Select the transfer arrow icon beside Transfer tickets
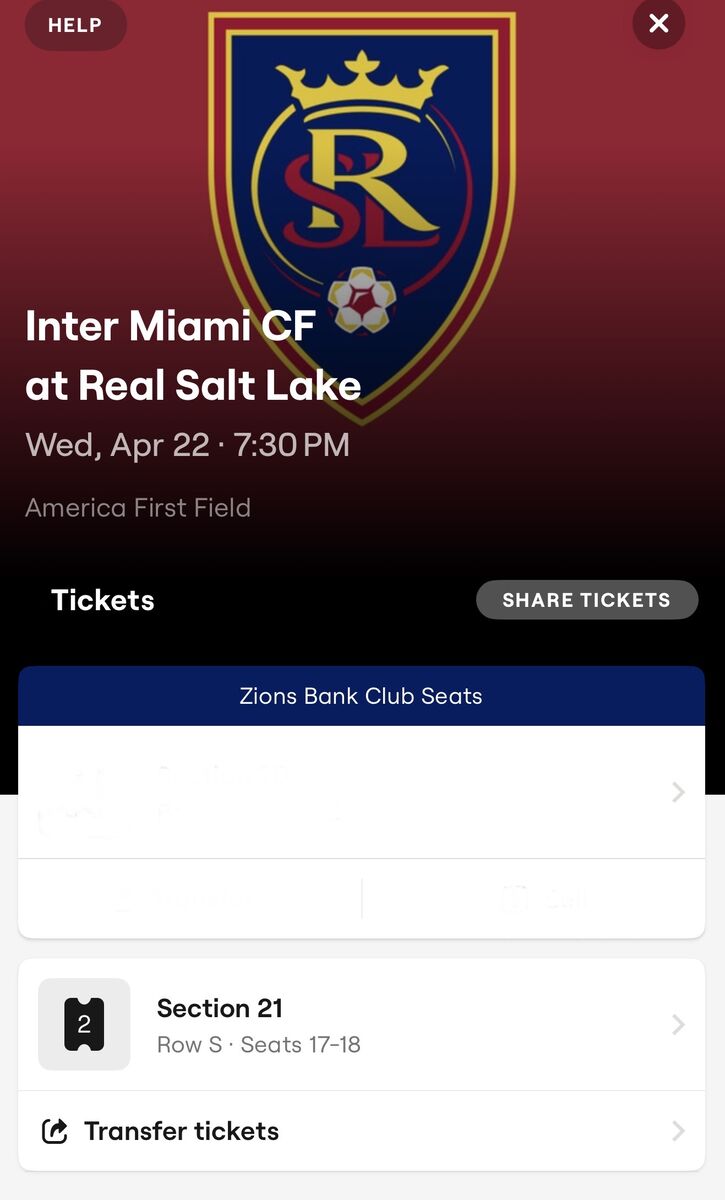The image size is (725, 1200). 53,1130
